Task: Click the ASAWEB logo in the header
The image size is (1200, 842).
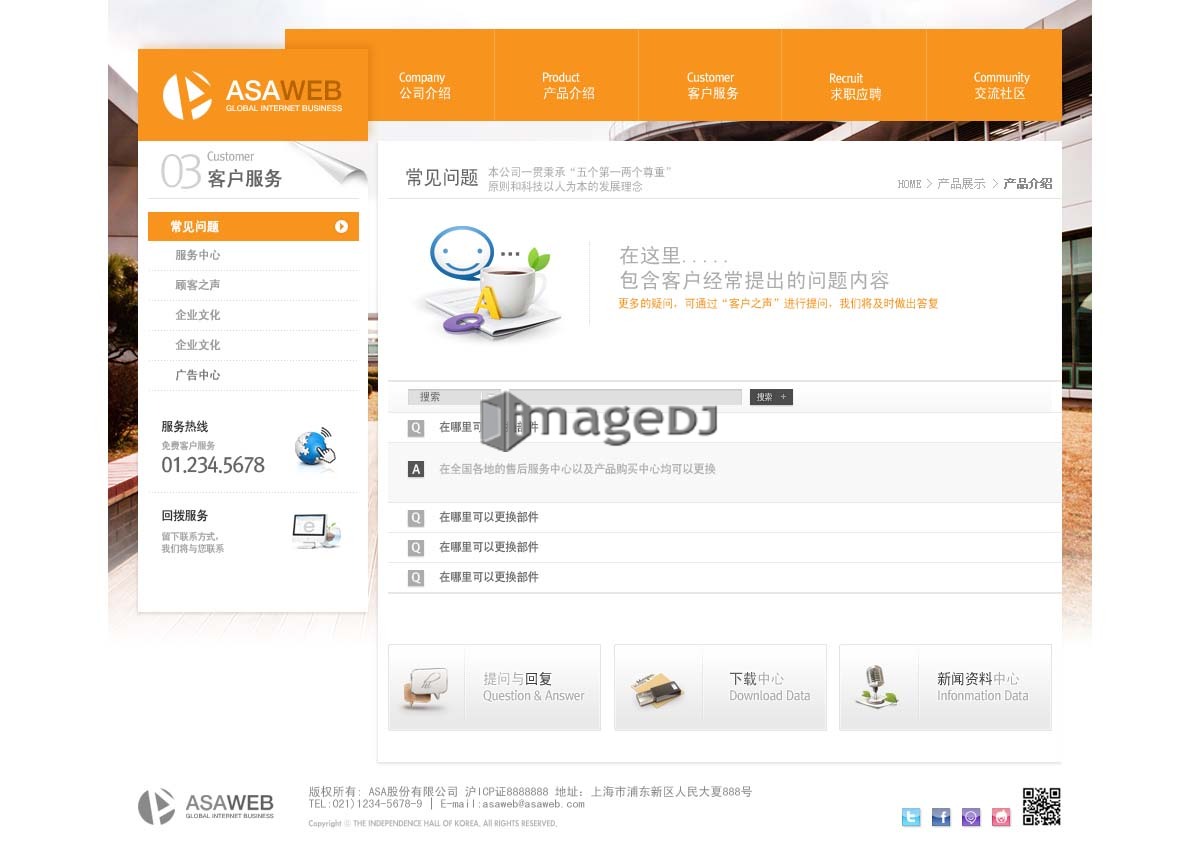Action: [252, 95]
